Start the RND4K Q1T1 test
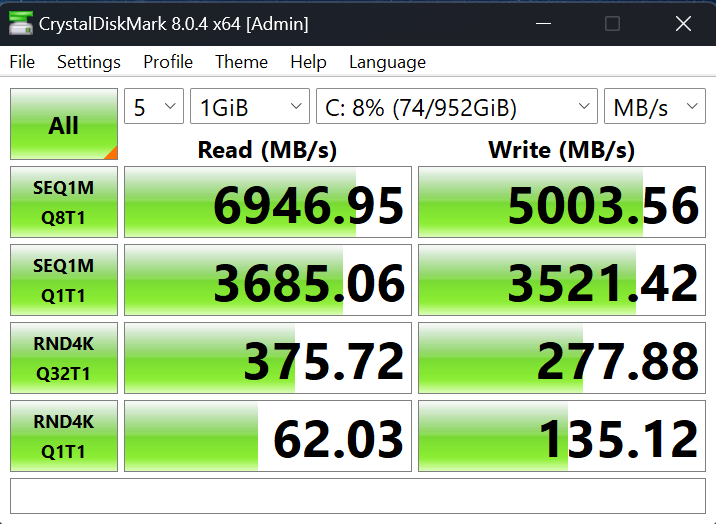716x524 pixels. 64,436
